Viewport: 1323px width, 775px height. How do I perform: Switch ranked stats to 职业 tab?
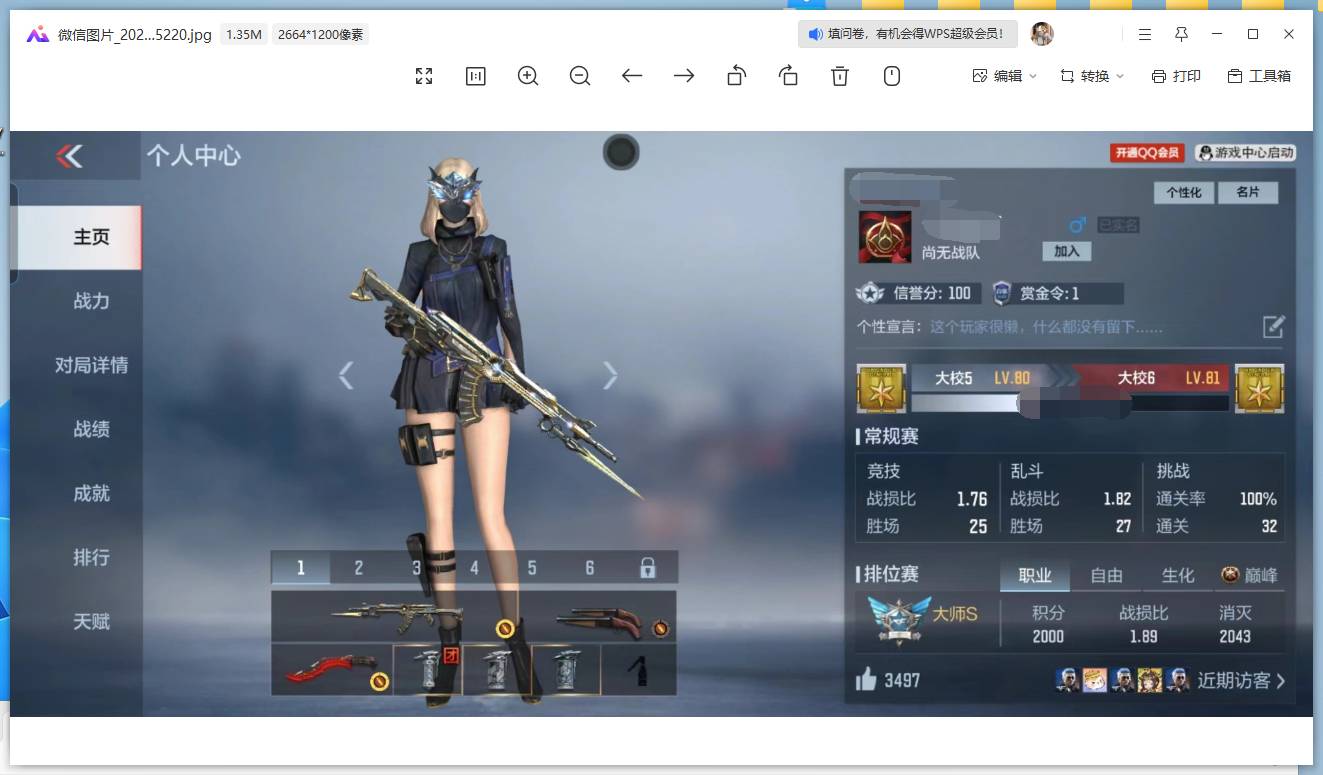pyautogui.click(x=1035, y=575)
